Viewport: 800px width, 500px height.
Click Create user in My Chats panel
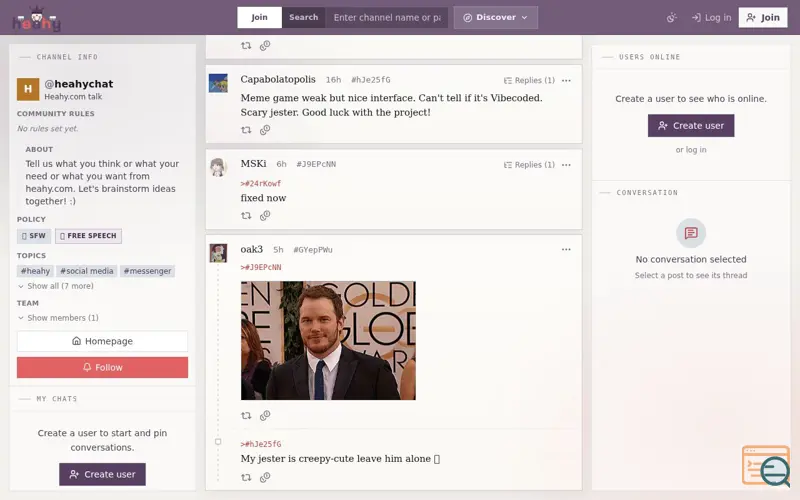click(x=102, y=474)
